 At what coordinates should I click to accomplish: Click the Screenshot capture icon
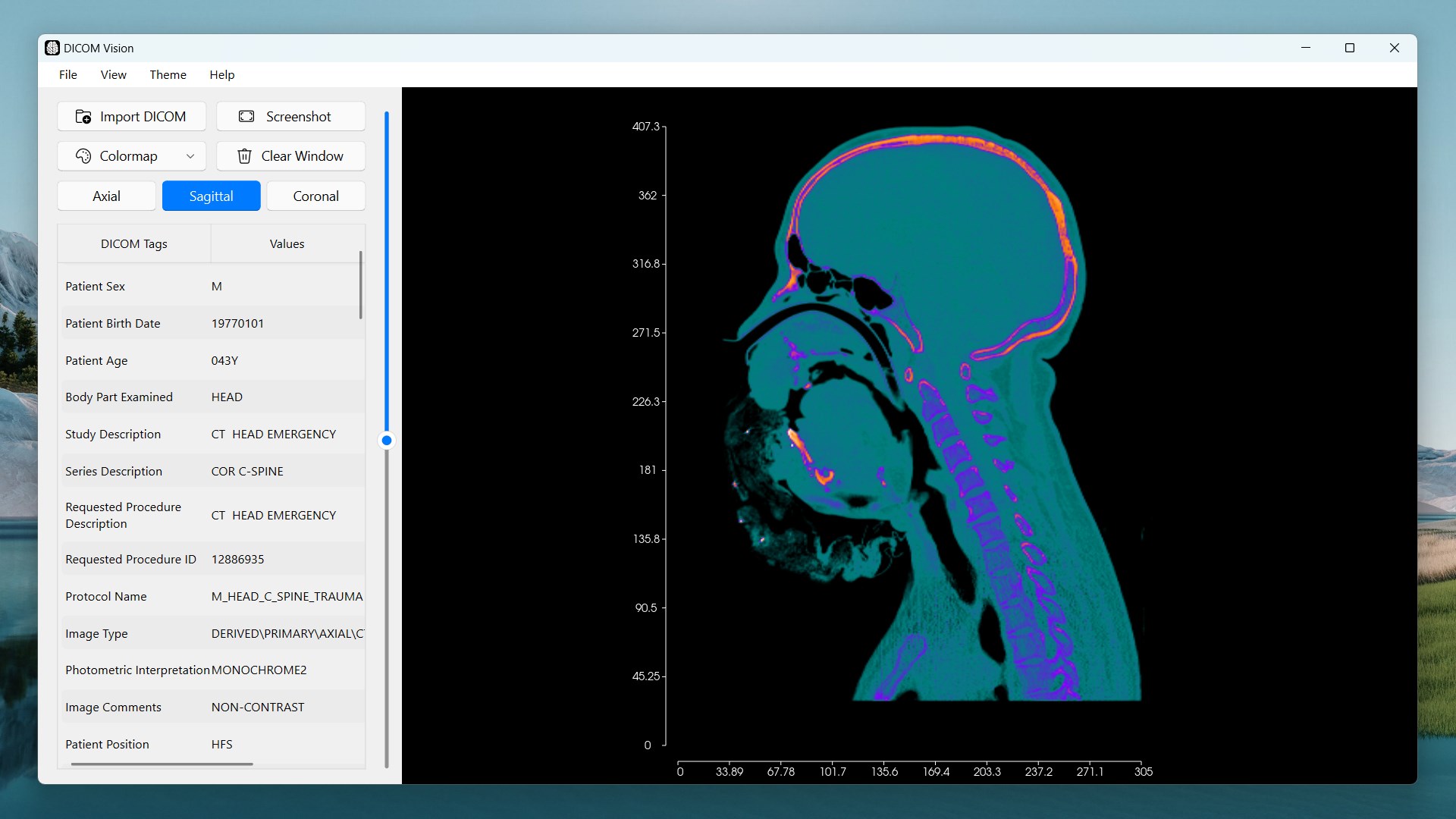246,117
